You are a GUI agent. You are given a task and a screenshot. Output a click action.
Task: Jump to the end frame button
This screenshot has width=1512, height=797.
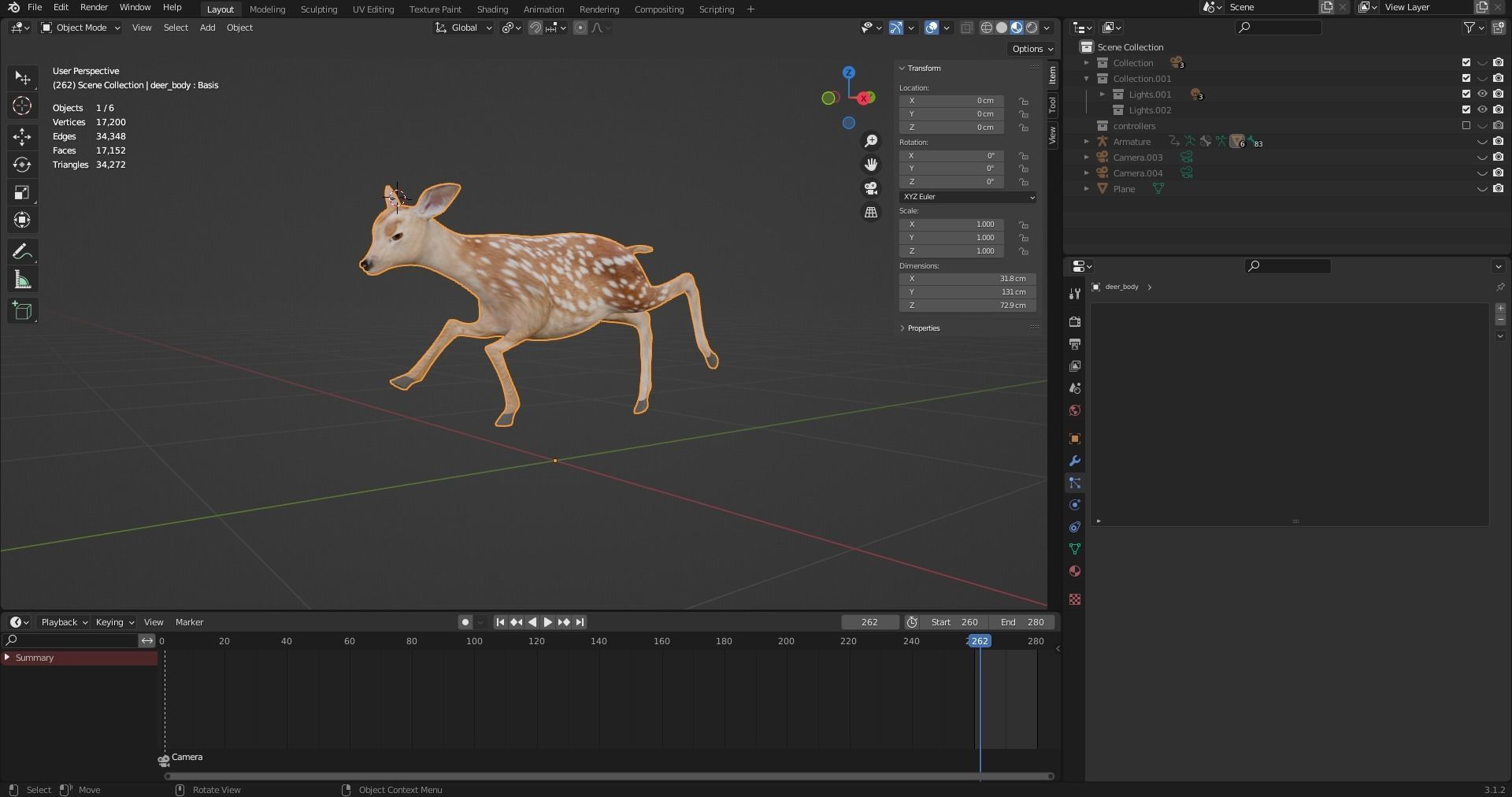tap(580, 622)
